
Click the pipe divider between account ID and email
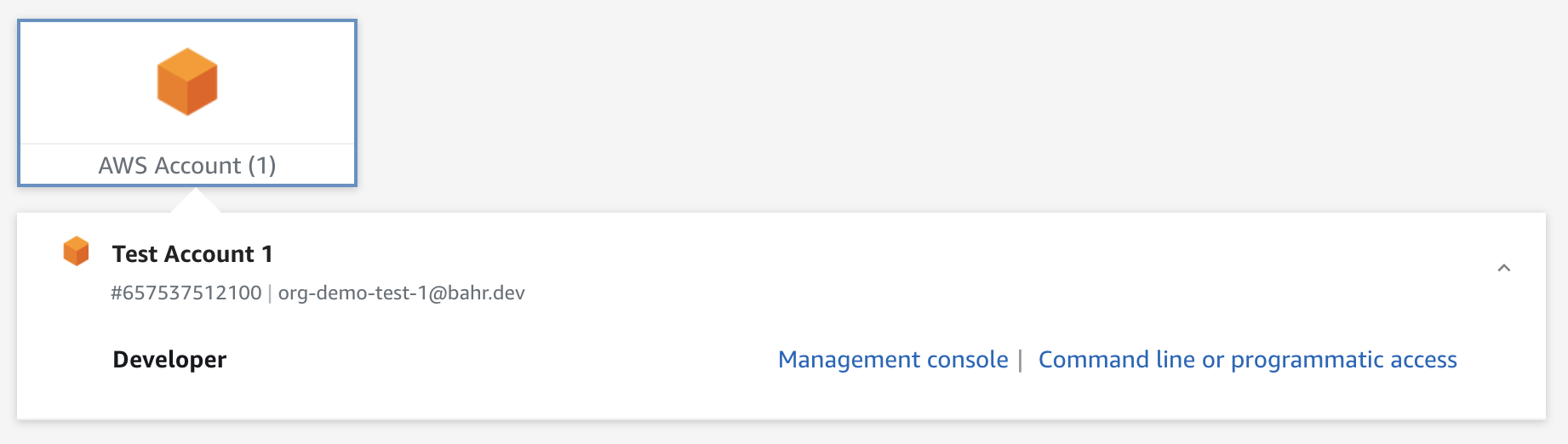pyautogui.click(x=270, y=293)
